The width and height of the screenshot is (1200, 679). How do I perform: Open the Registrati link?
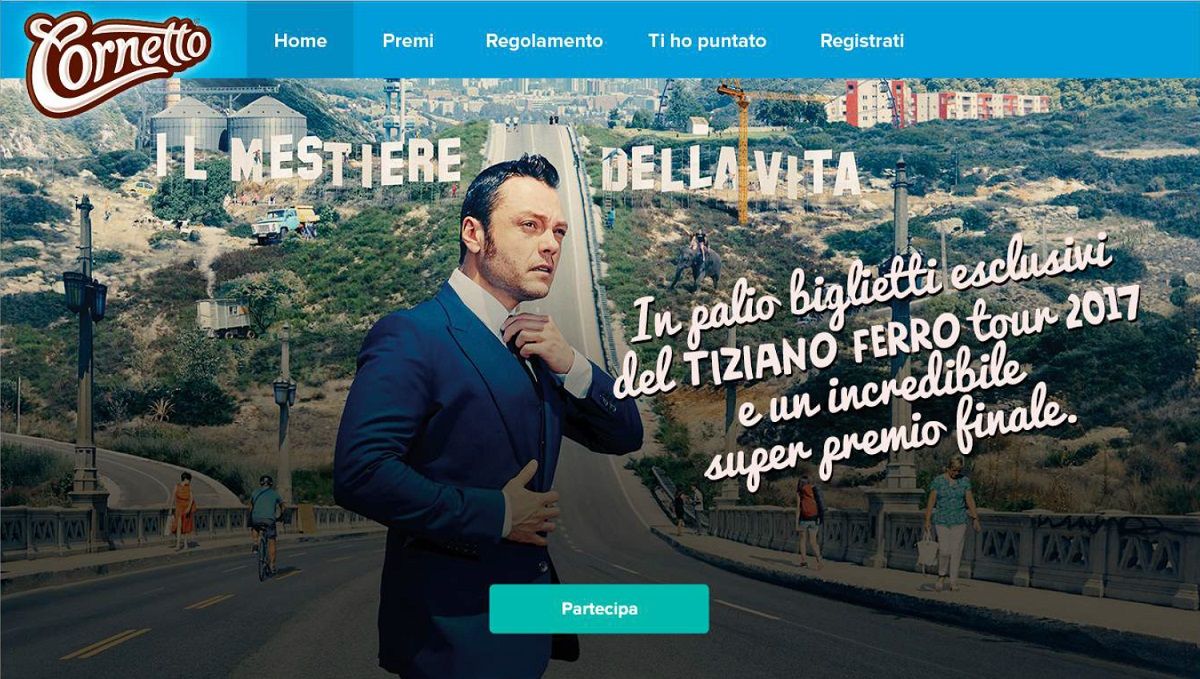(862, 41)
